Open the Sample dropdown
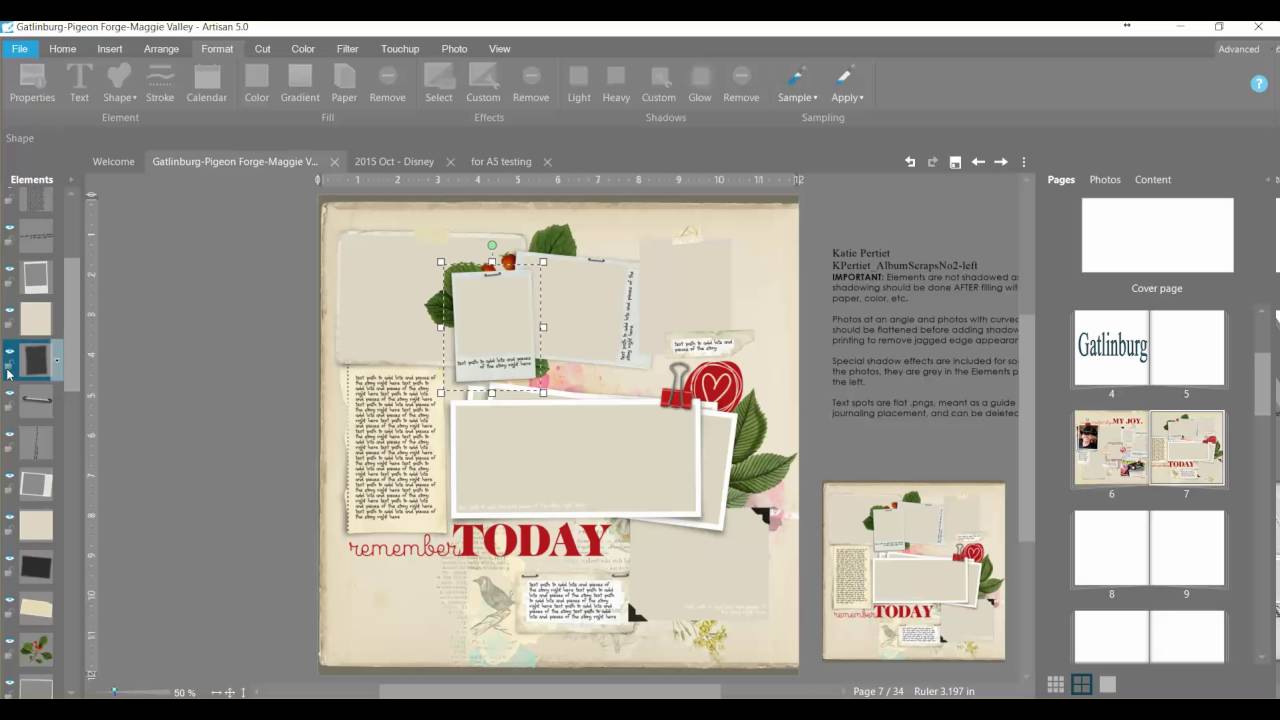Viewport: 1280px width, 720px height. point(798,83)
